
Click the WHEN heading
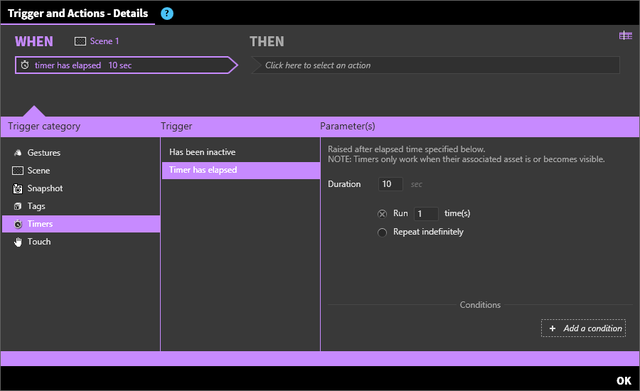[x=34, y=42]
